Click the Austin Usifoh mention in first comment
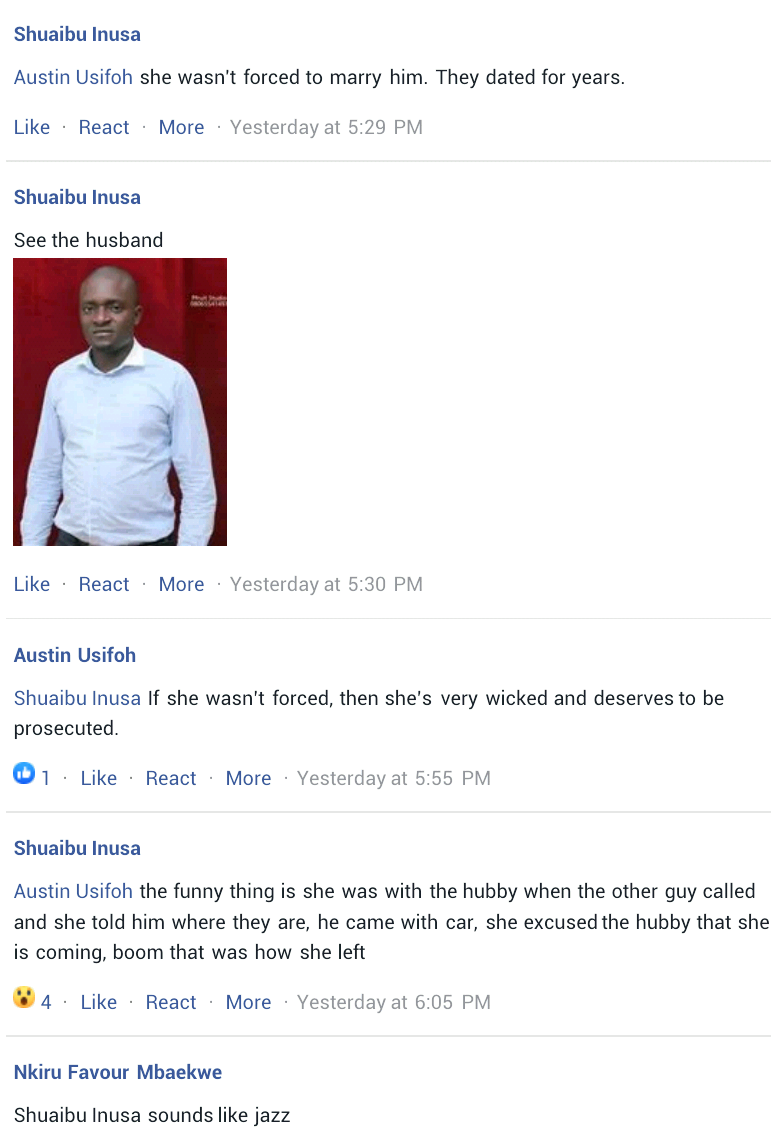The width and height of the screenshot is (771, 1136). click(73, 77)
